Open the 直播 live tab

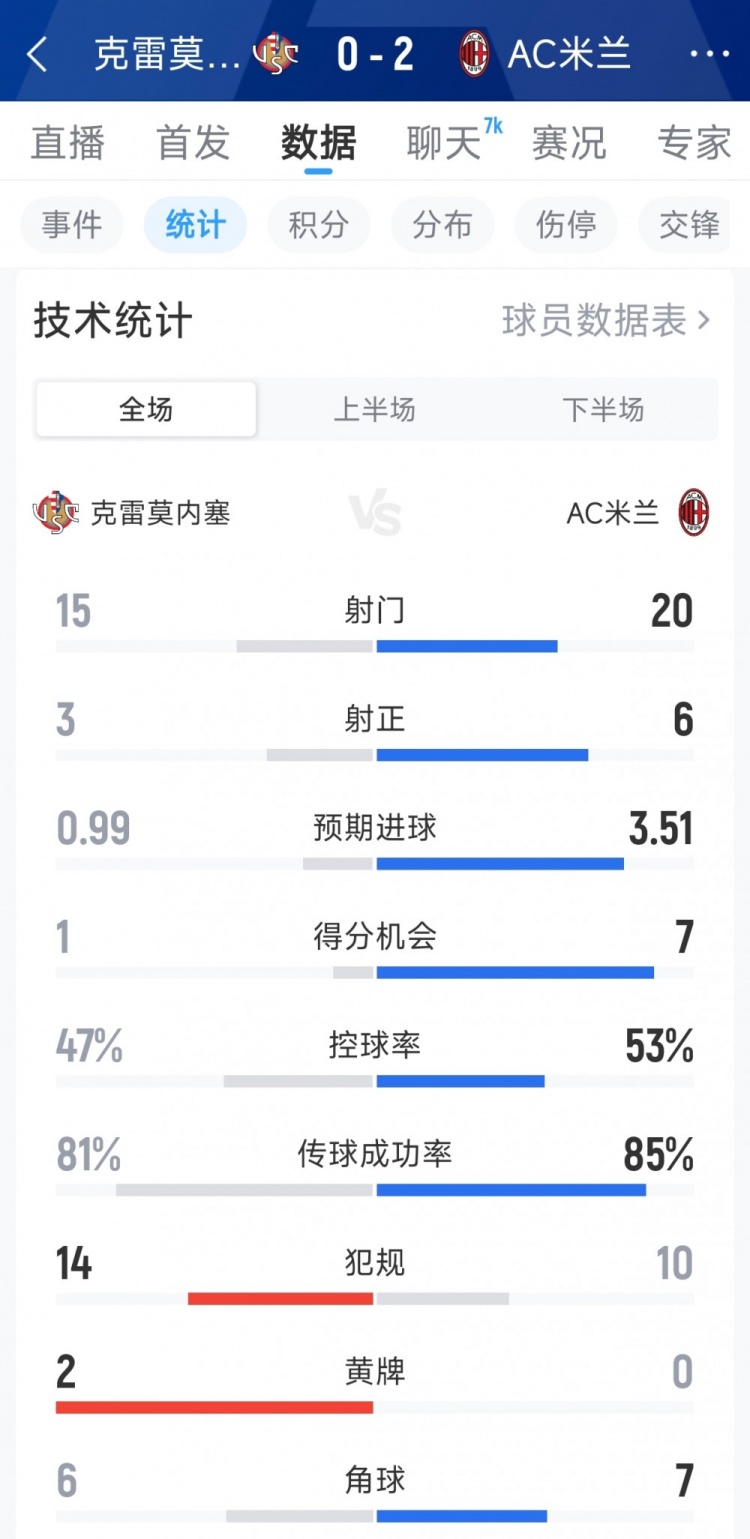(x=67, y=143)
